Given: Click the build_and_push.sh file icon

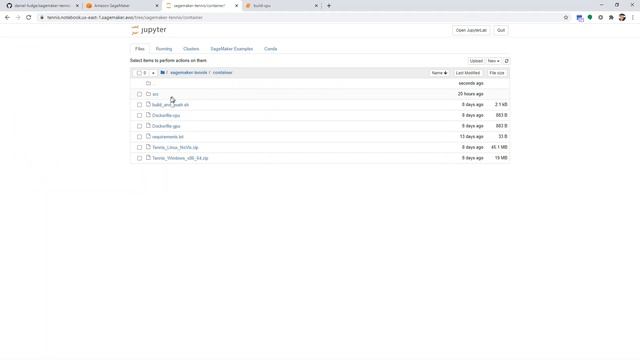Looking at the screenshot, I should 149,104.
